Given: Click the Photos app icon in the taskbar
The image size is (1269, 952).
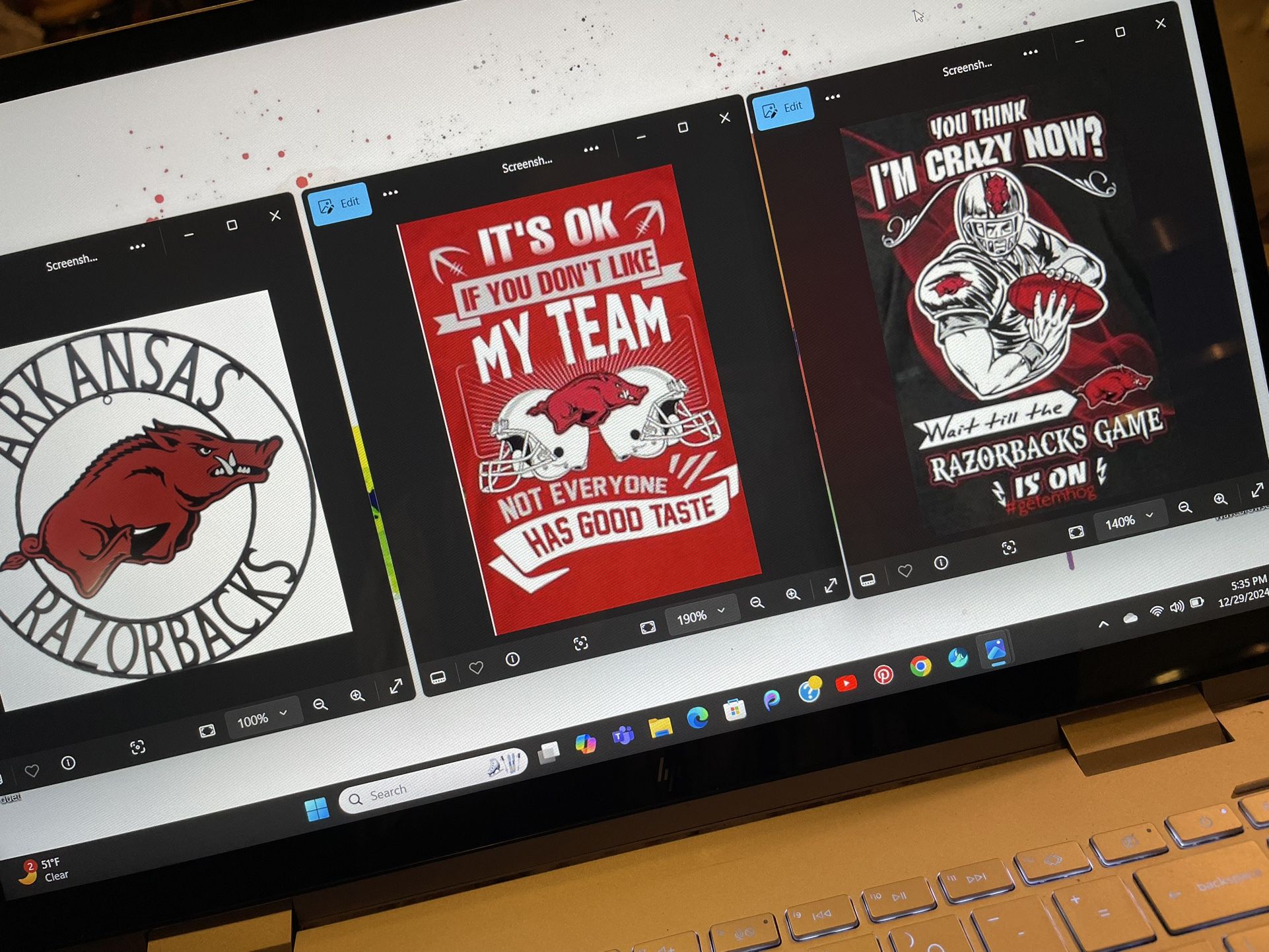Looking at the screenshot, I should point(995,650).
